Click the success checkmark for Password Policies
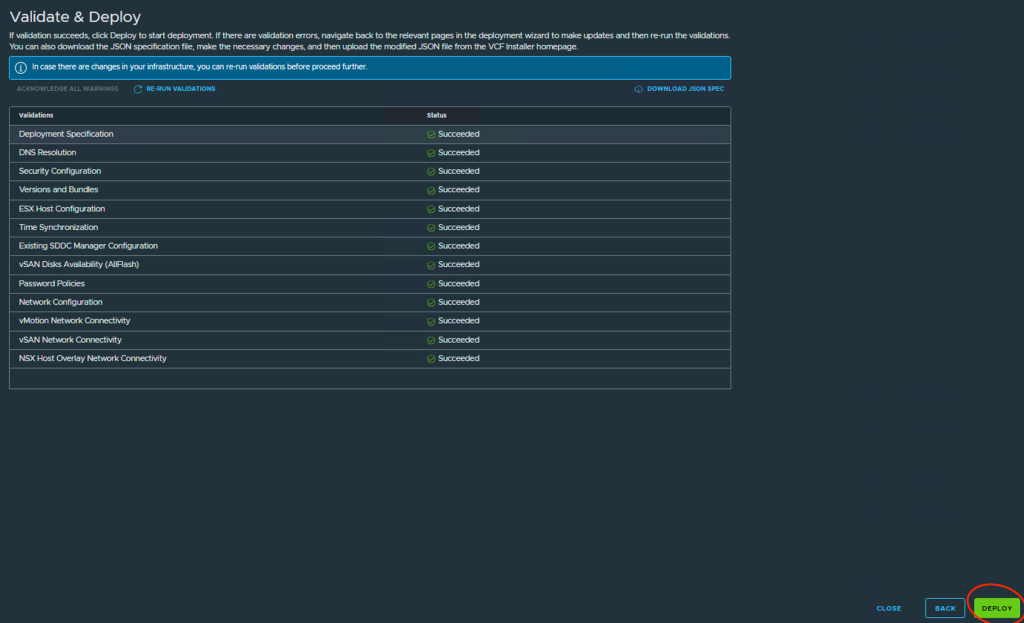Viewport: 1024px width, 623px height. tap(431, 284)
